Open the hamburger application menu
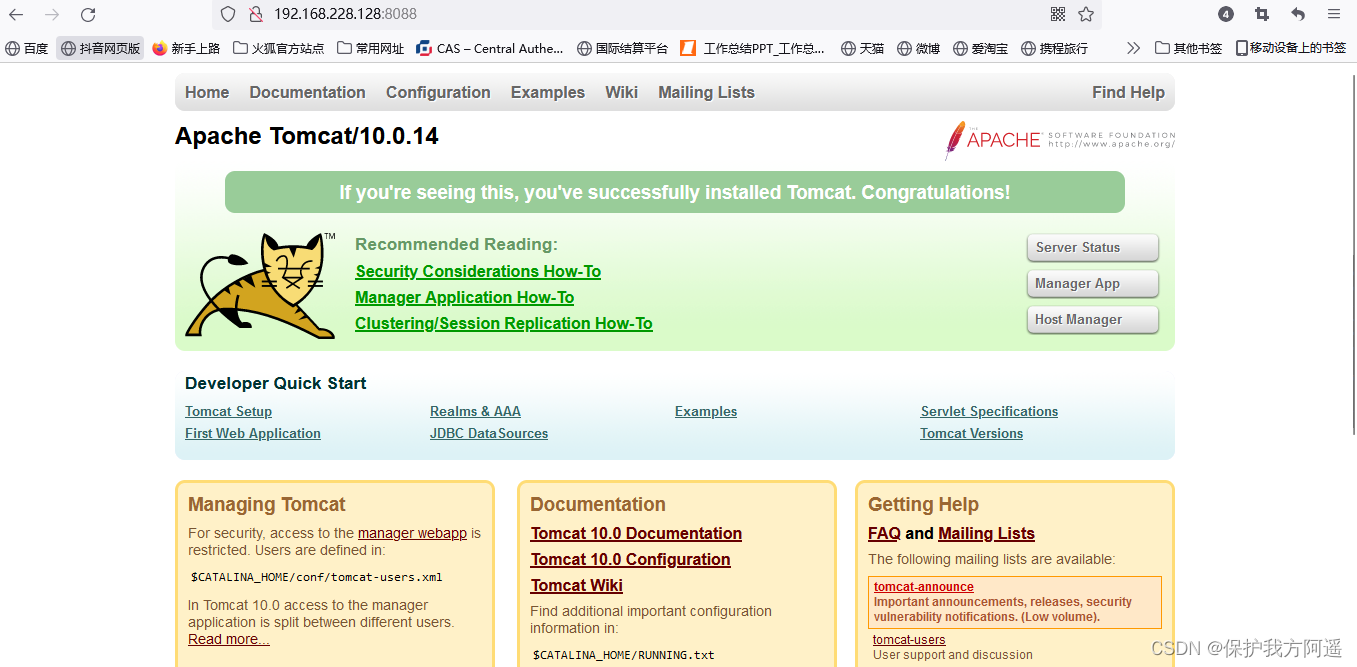 point(1334,14)
